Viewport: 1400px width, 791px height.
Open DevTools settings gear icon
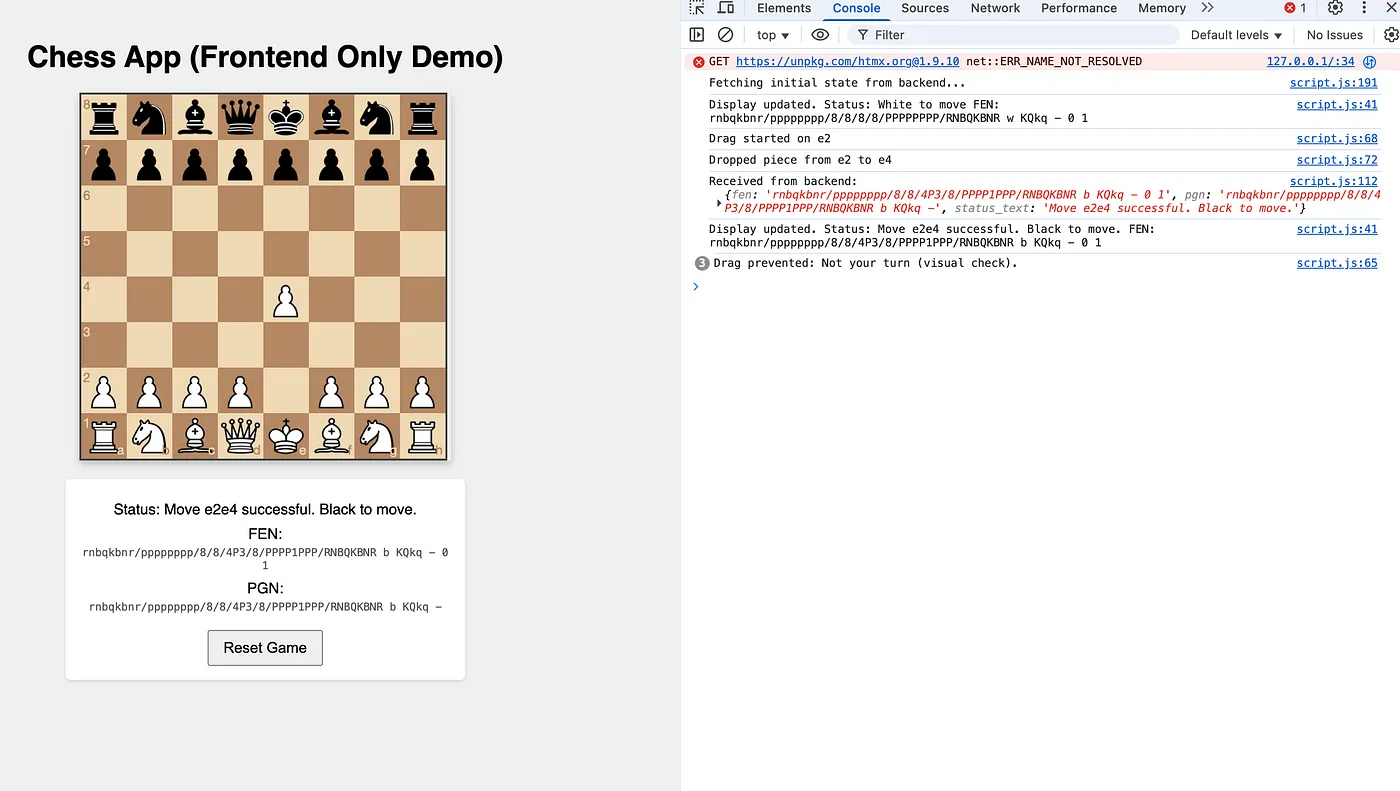pyautogui.click(x=1335, y=8)
